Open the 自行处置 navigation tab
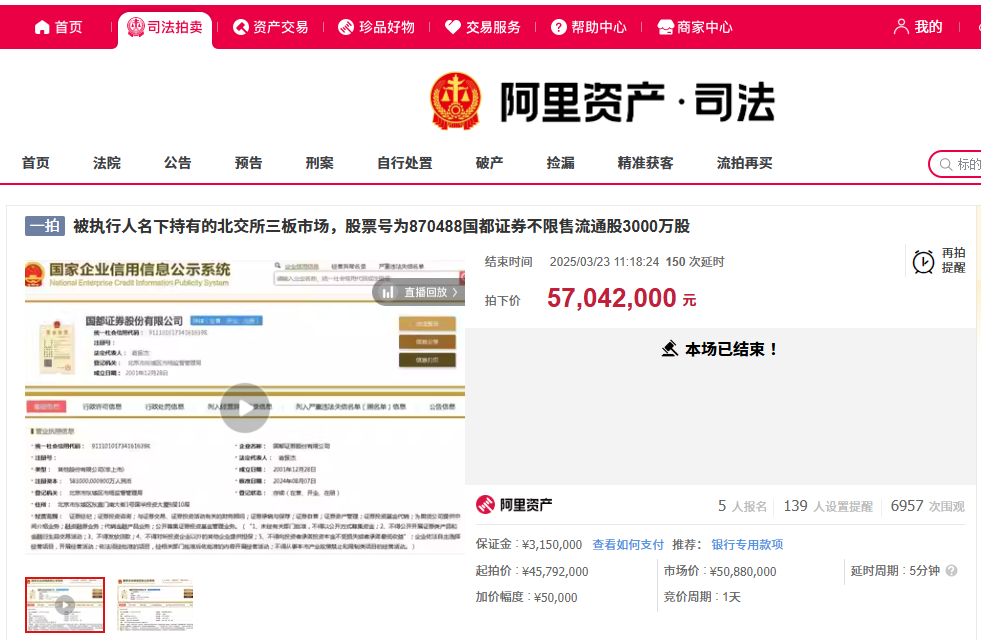The height and width of the screenshot is (640, 981). pyautogui.click(x=405, y=163)
